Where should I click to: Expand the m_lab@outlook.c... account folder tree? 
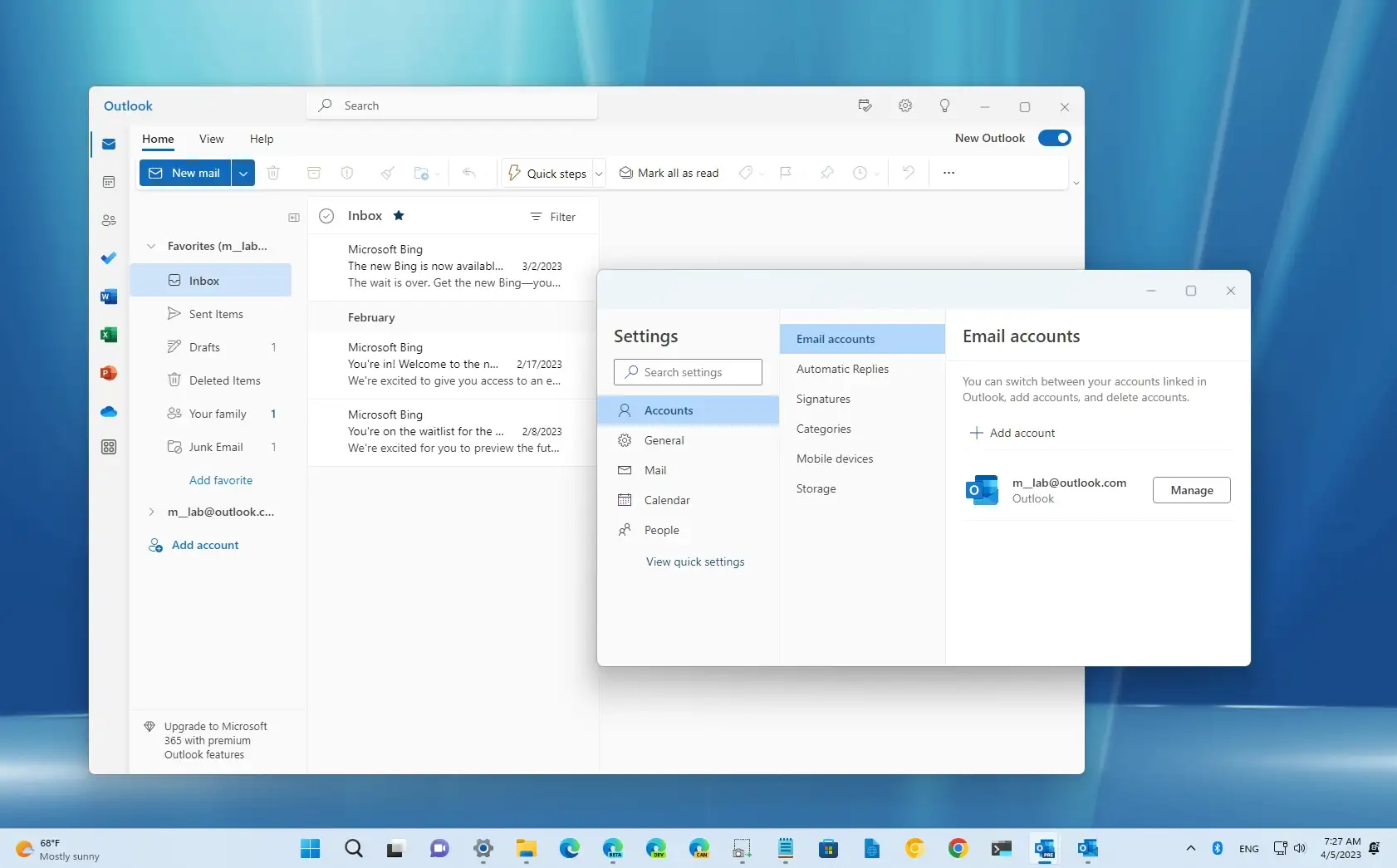tap(151, 512)
